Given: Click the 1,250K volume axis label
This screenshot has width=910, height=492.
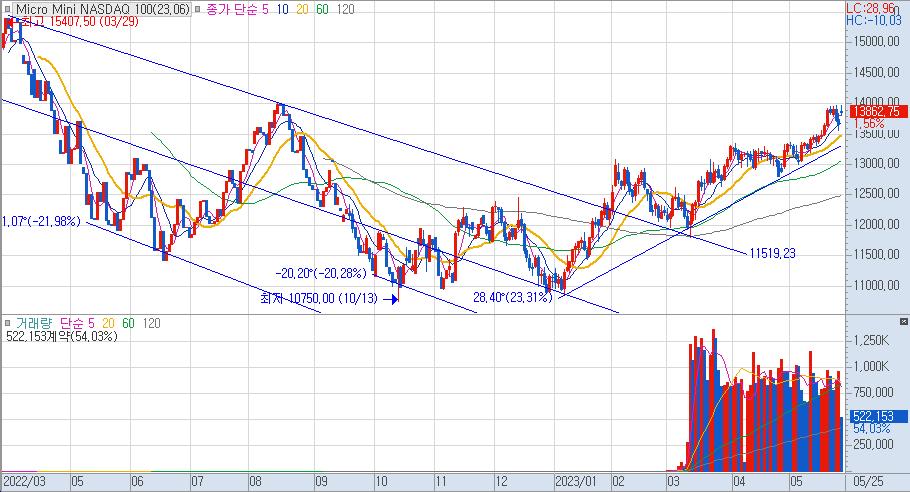Looking at the screenshot, I should point(871,341).
